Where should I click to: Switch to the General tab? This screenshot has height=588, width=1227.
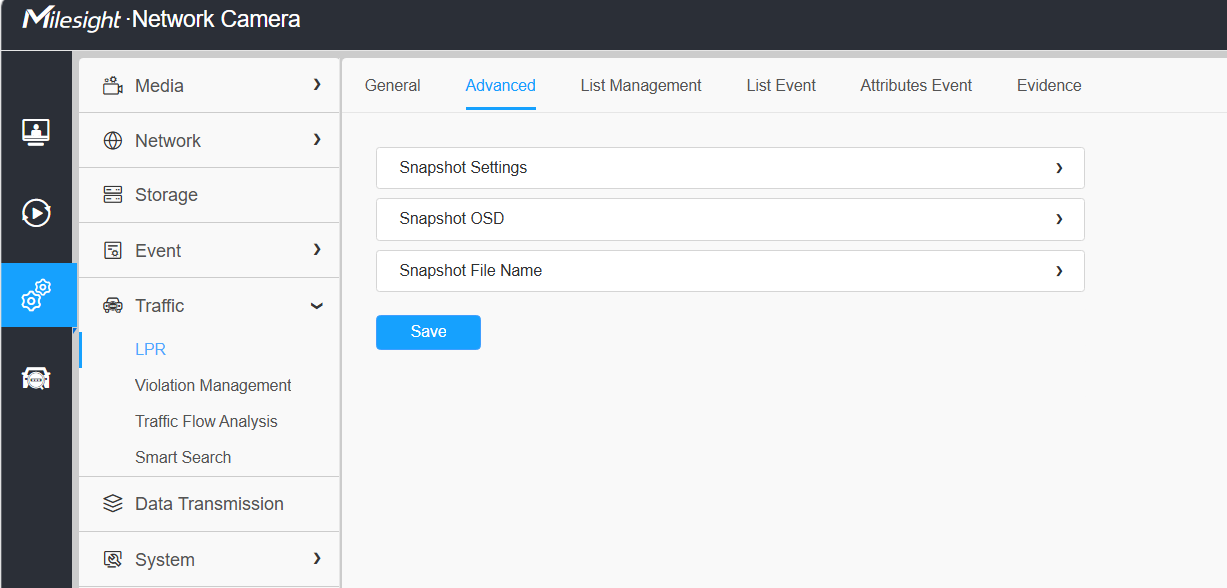[x=393, y=86]
